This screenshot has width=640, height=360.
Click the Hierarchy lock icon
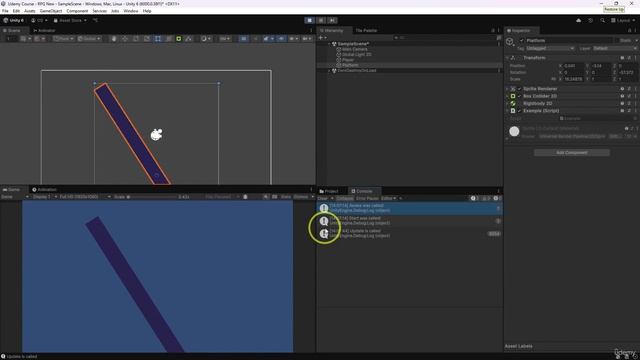pyautogui.click(x=493, y=31)
